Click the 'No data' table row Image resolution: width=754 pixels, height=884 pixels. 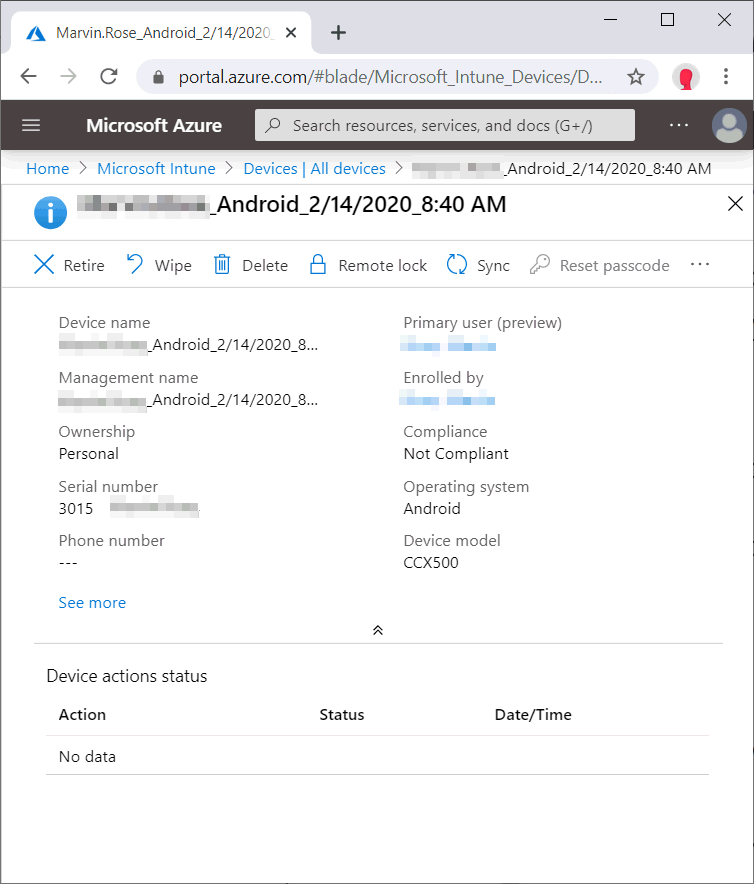(x=377, y=756)
